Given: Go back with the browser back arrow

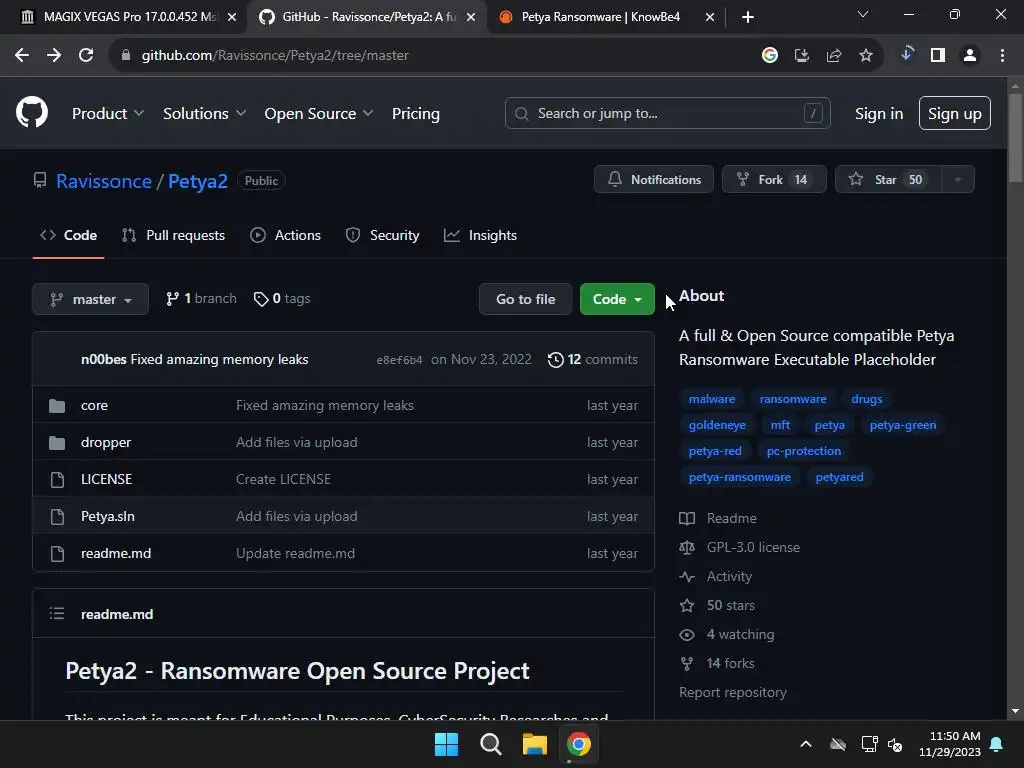Looking at the screenshot, I should click(22, 56).
